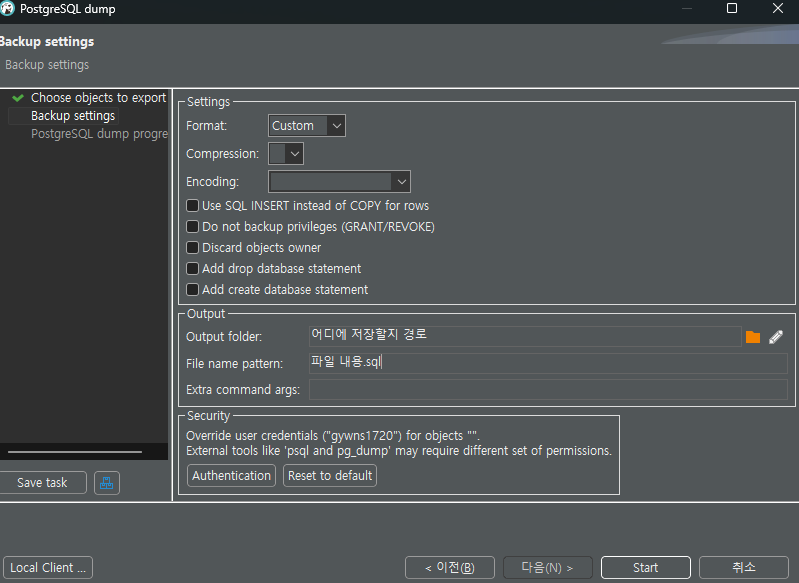The image size is (799, 583).
Task: Maximize the PostgreSQL dump window
Action: (x=732, y=8)
